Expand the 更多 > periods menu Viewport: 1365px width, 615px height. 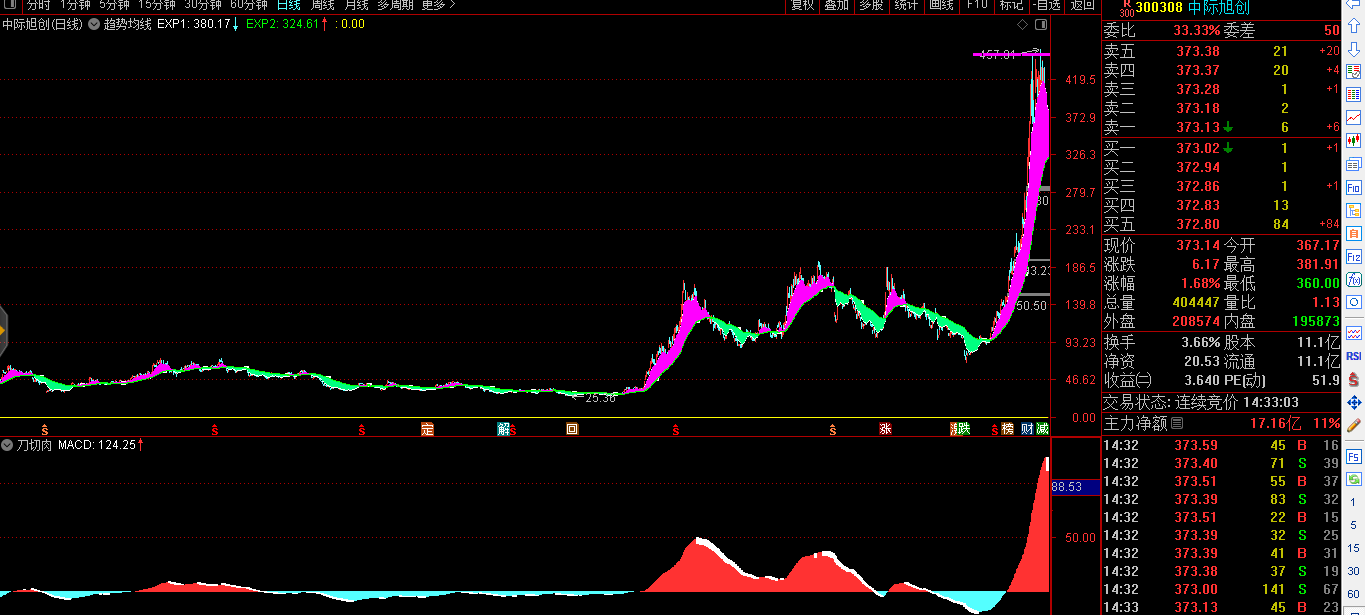click(438, 5)
